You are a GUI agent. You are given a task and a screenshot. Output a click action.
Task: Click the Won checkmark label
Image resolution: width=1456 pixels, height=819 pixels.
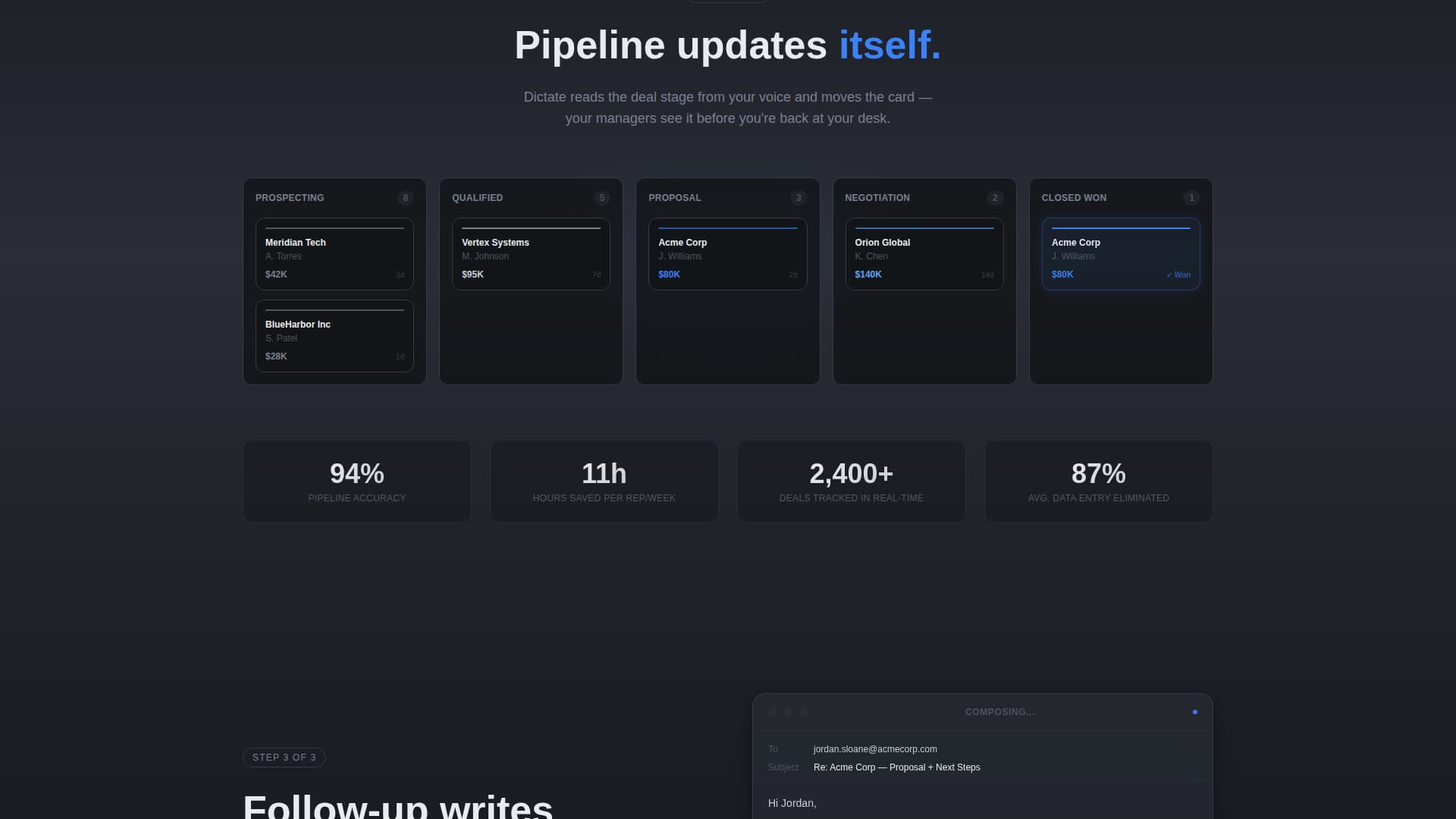[1178, 275]
